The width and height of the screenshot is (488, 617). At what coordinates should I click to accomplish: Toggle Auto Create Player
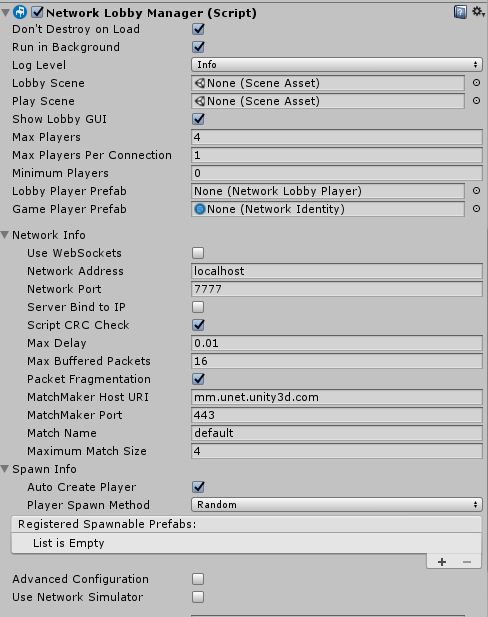[198, 487]
